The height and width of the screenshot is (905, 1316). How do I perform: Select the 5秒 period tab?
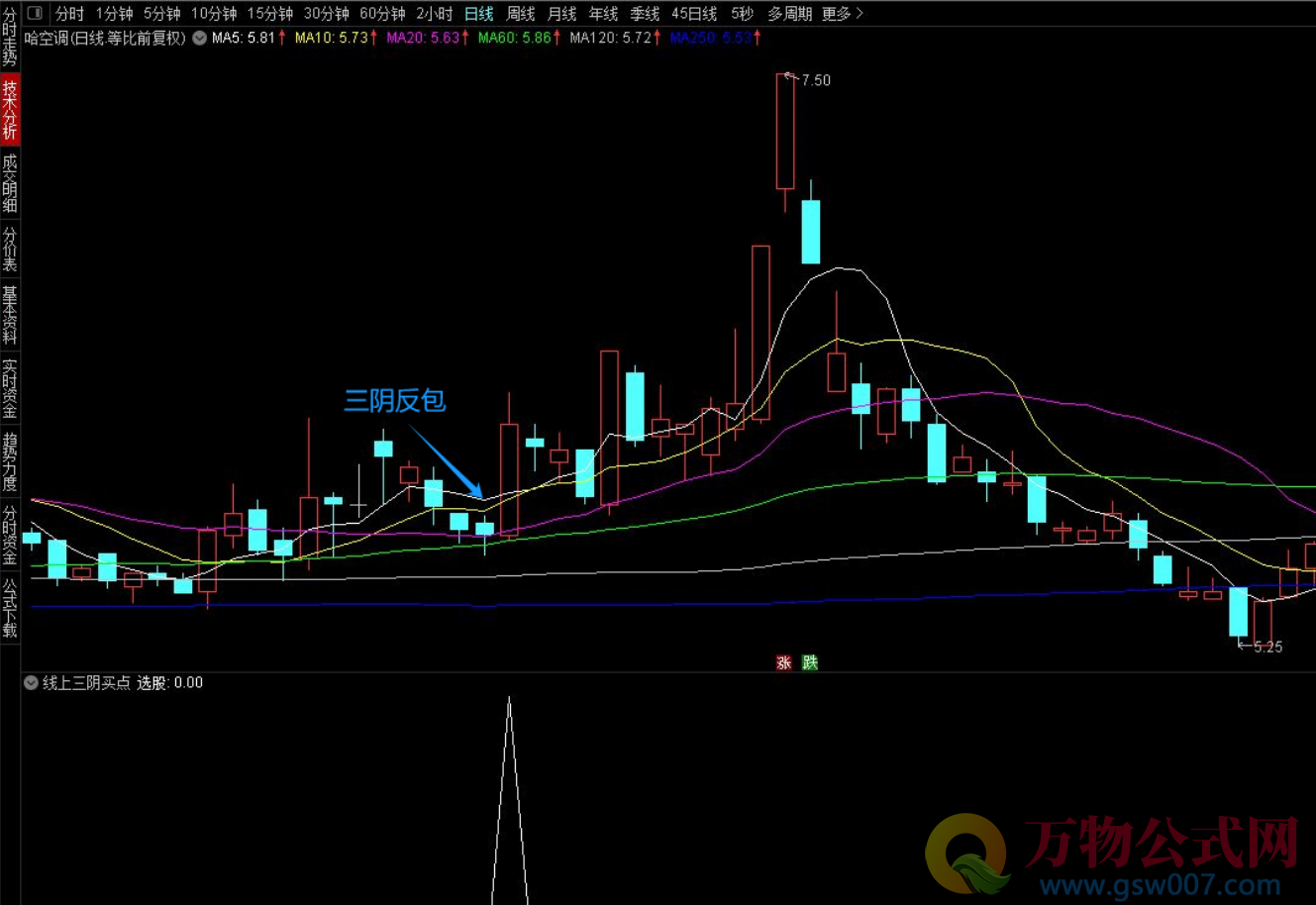tap(743, 14)
